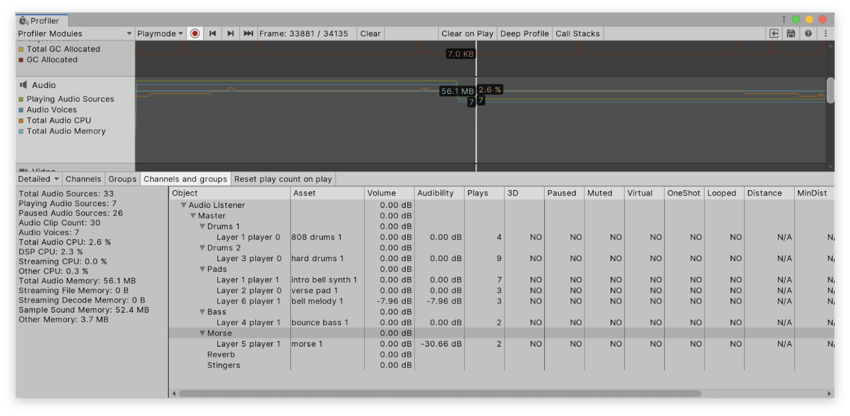Open the Profiler Modules dropdown
Screen dimensions: 850x416
coord(75,34)
